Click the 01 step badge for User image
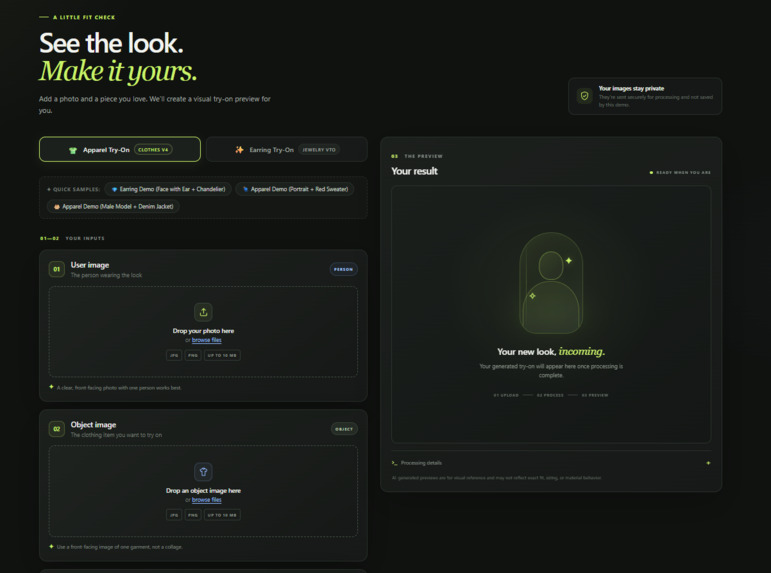The image size is (771, 573). point(57,269)
